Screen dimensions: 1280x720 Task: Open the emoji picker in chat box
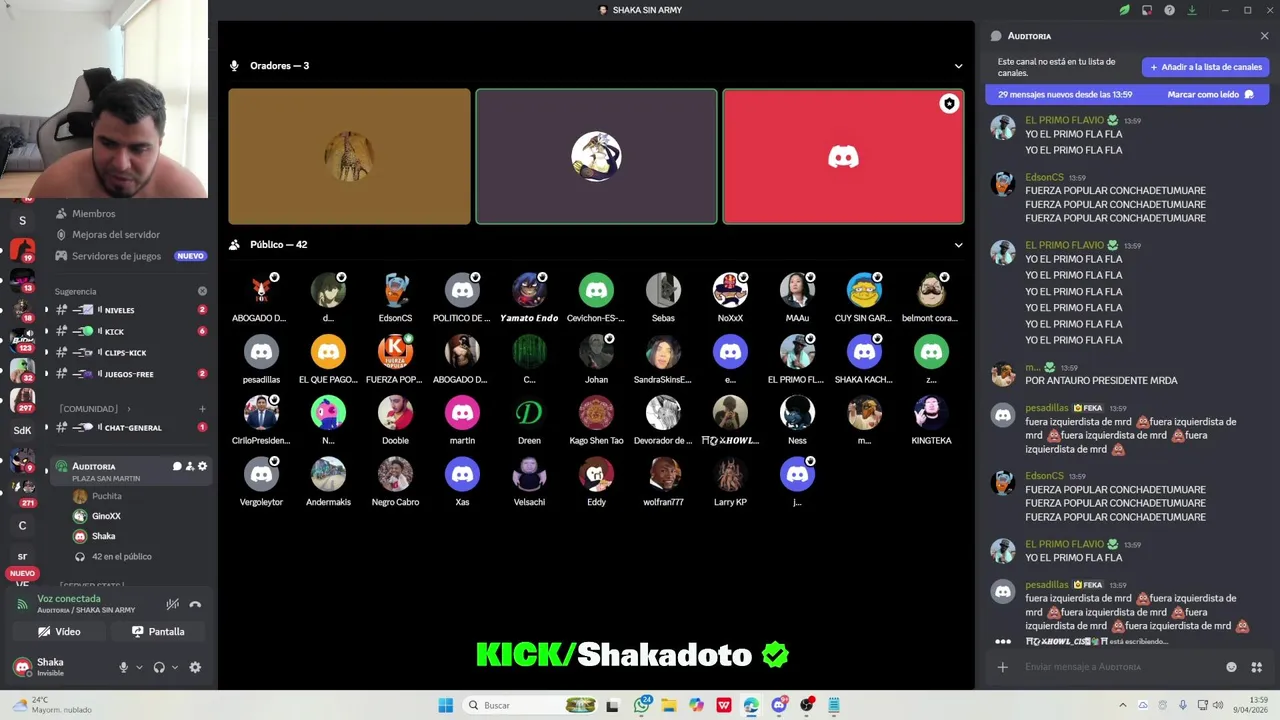click(x=1231, y=667)
